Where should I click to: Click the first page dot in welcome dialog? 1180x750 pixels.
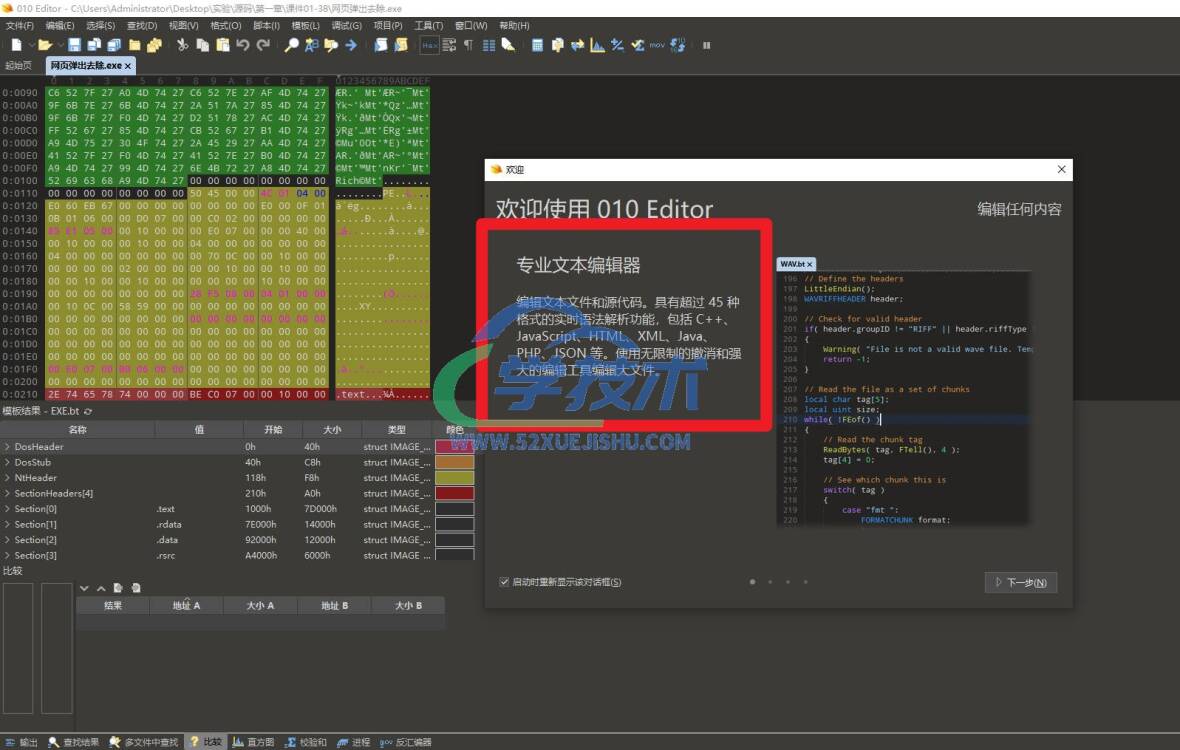click(753, 581)
